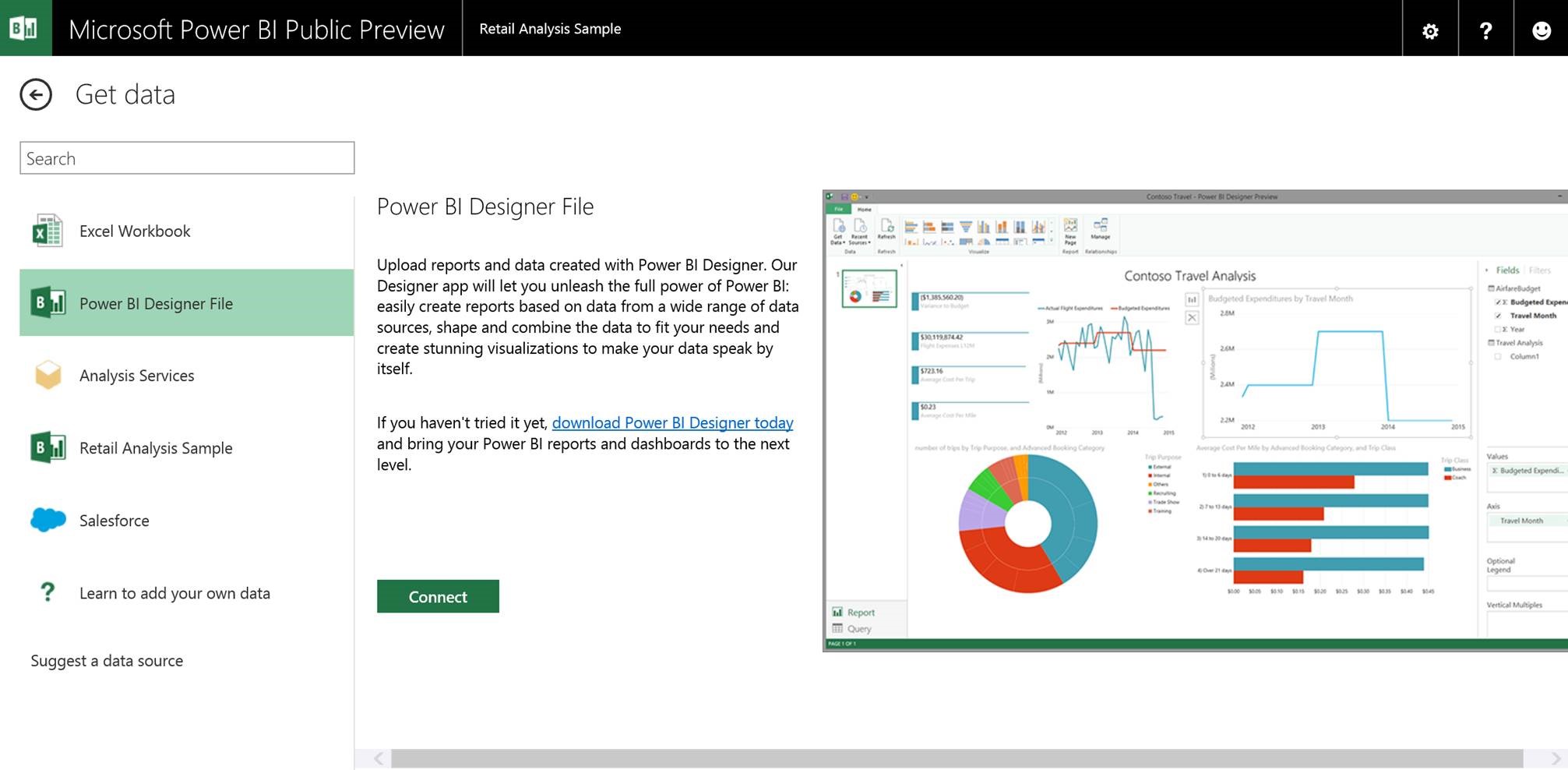Viewport: 1568px width, 770px height.
Task: Choose Retail Analysis Sample from source list
Action: pyautogui.click(x=156, y=448)
